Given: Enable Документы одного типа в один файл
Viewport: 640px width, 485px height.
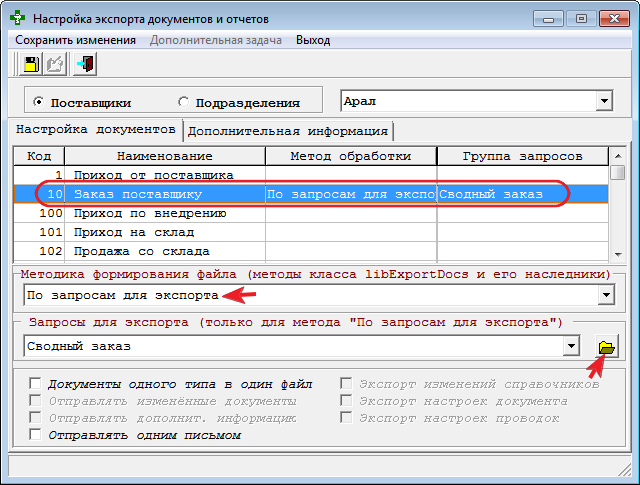Looking at the screenshot, I should pos(37,384).
